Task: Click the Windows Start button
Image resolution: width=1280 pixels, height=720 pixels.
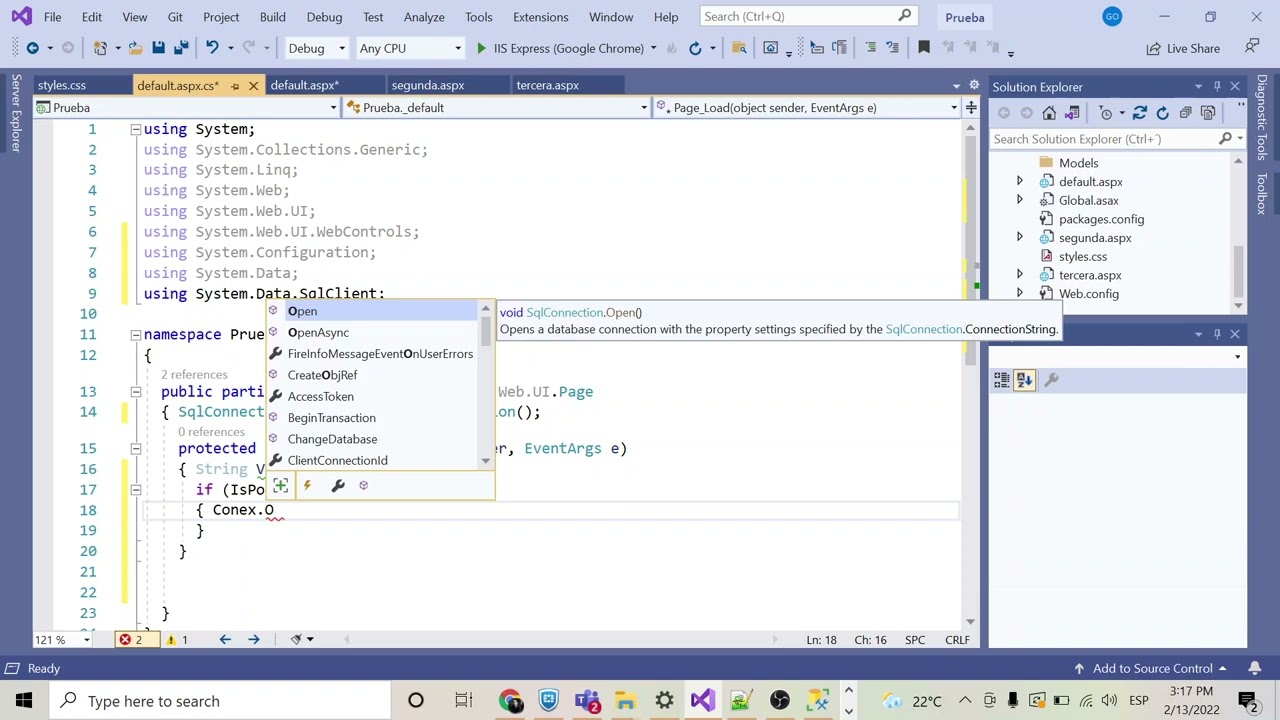Action: [24, 701]
